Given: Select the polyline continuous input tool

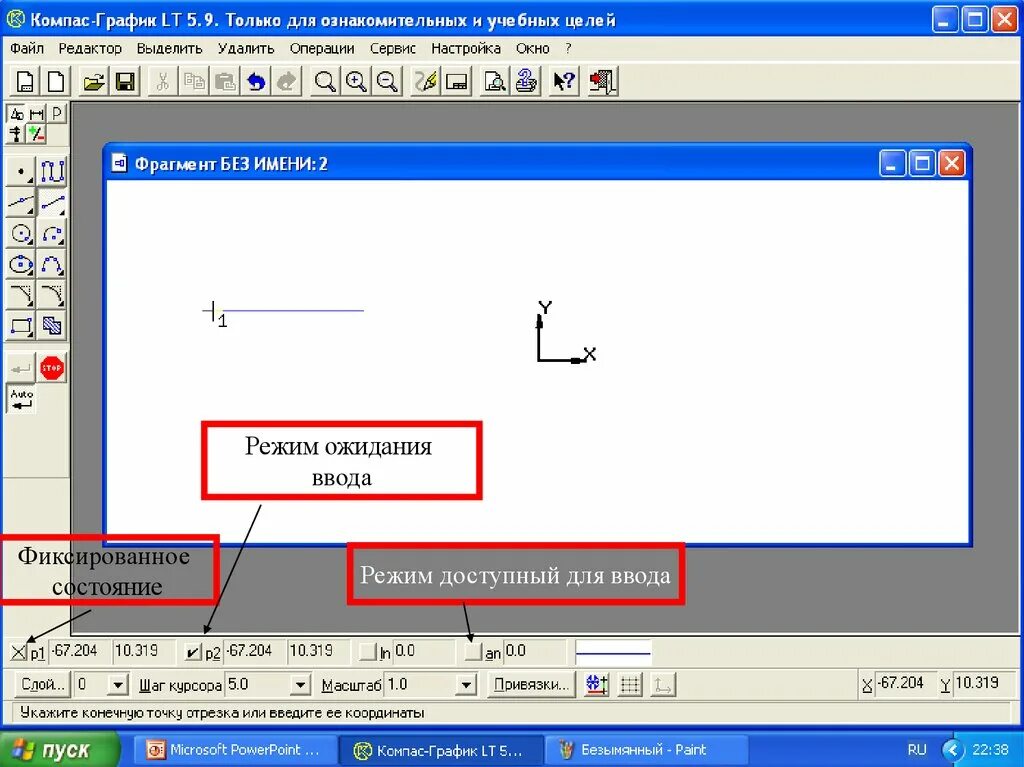Looking at the screenshot, I should (52, 171).
